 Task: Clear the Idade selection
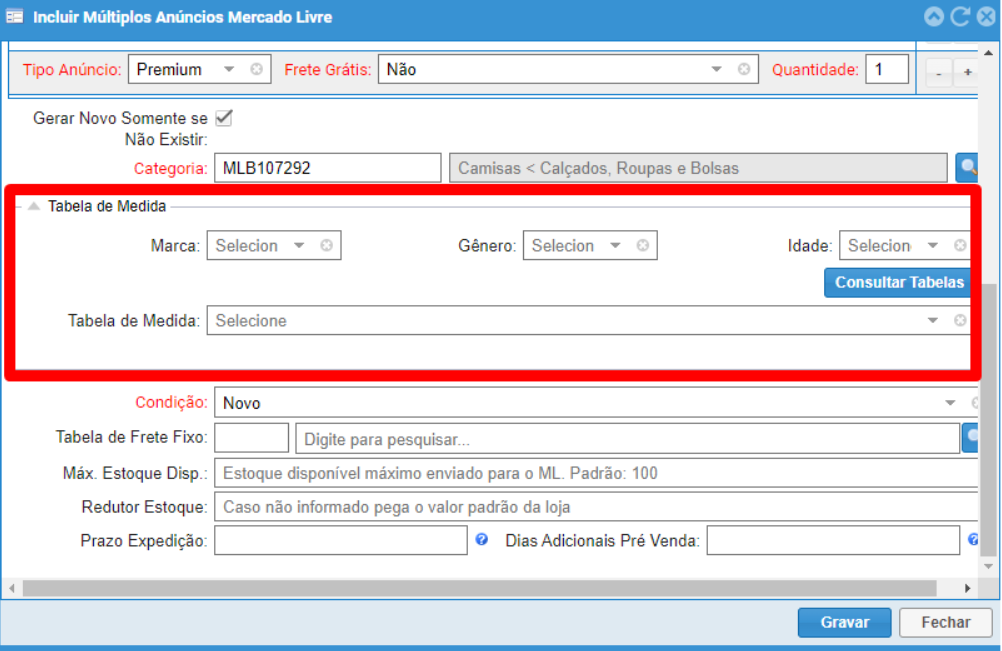pos(960,245)
